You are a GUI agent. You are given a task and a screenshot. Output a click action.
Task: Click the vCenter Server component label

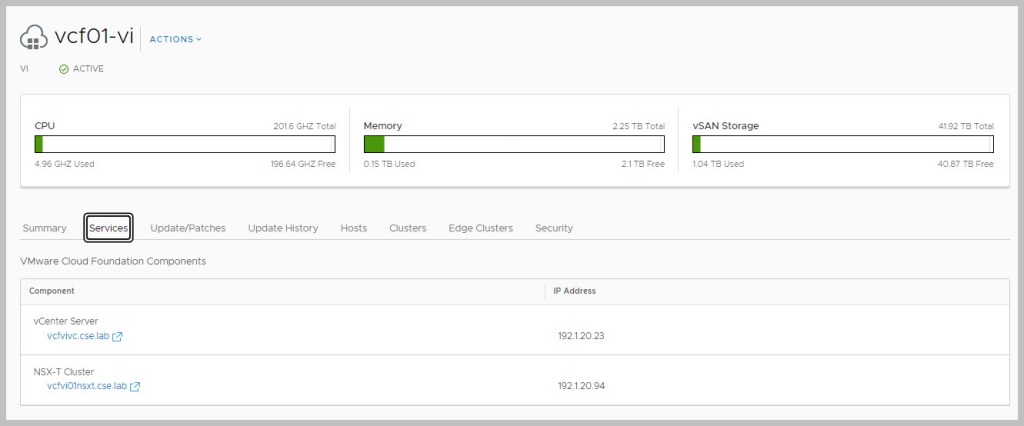point(65,321)
